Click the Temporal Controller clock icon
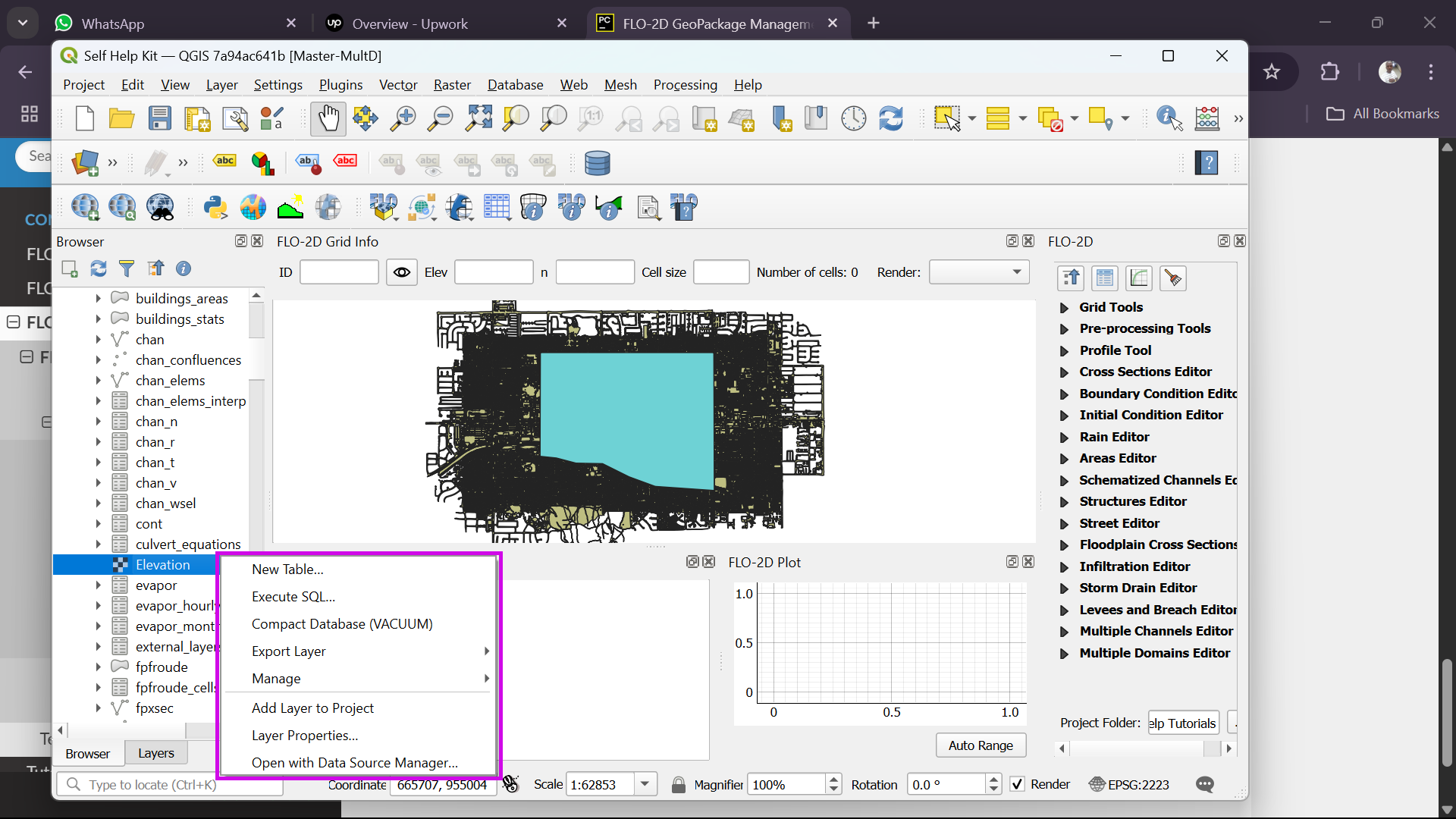Viewport: 1456px width, 819px height. [853, 119]
